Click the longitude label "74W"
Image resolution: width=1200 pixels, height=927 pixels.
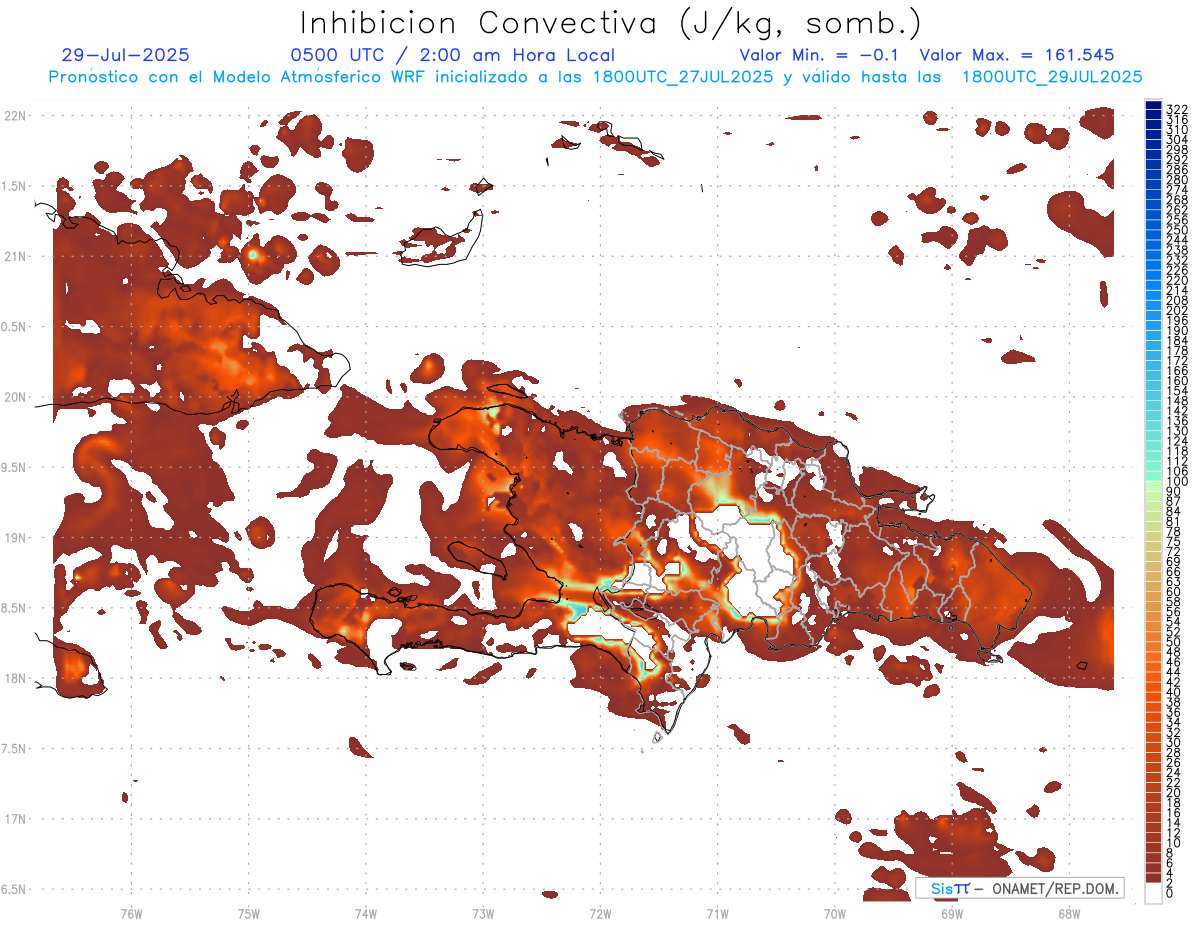(366, 913)
